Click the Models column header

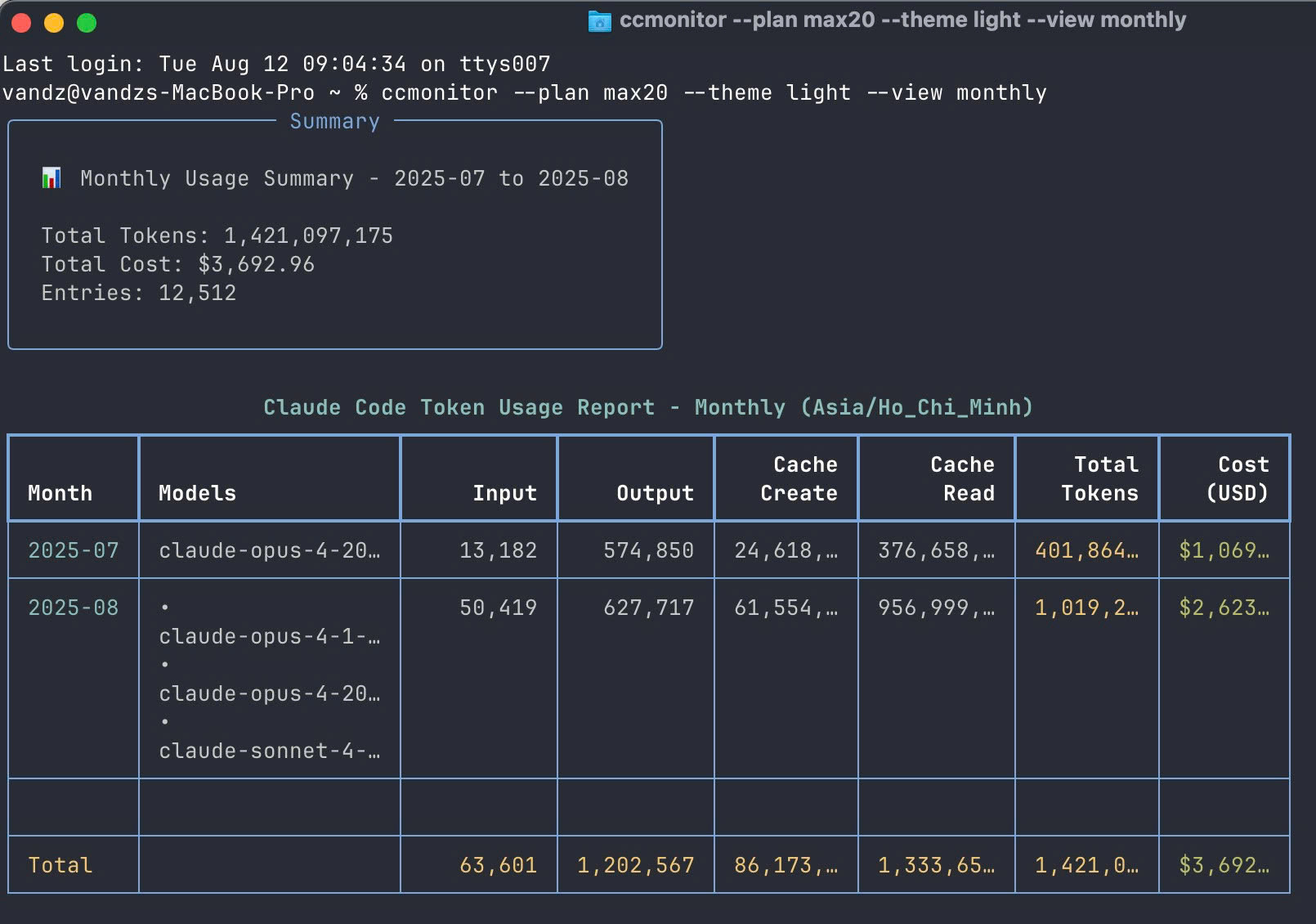pyautogui.click(x=197, y=493)
